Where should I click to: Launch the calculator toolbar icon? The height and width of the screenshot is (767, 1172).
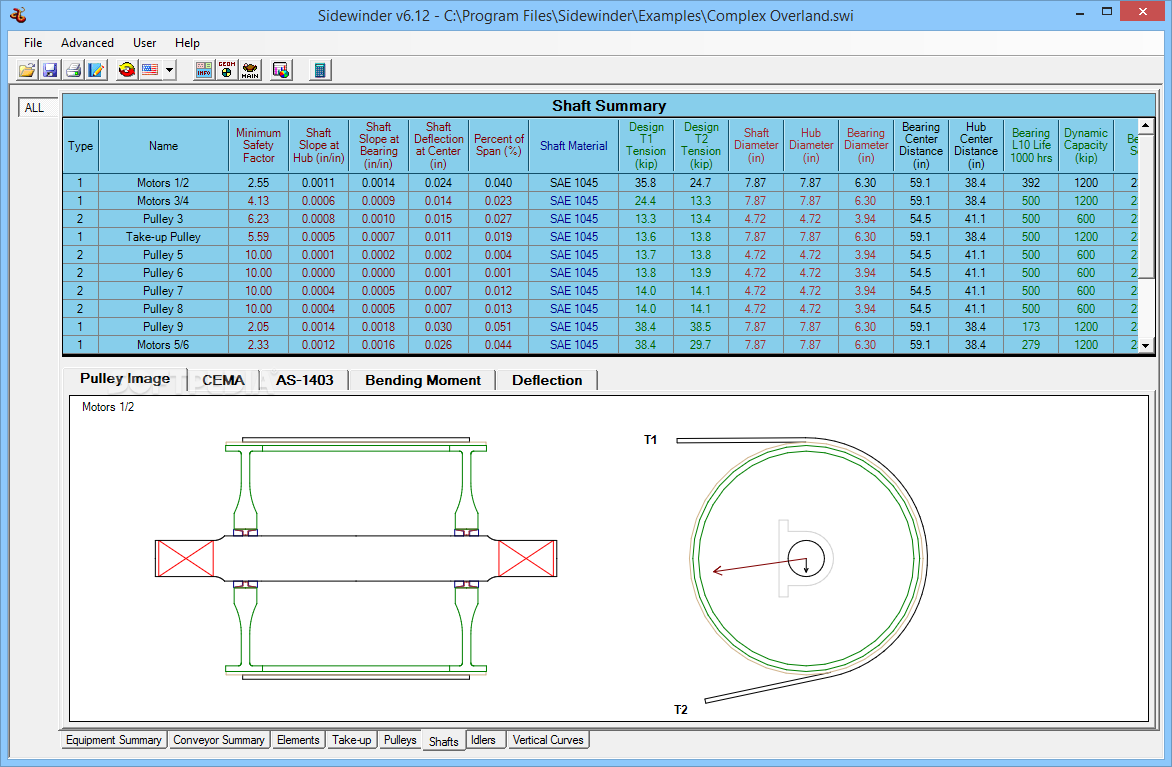(x=320, y=70)
